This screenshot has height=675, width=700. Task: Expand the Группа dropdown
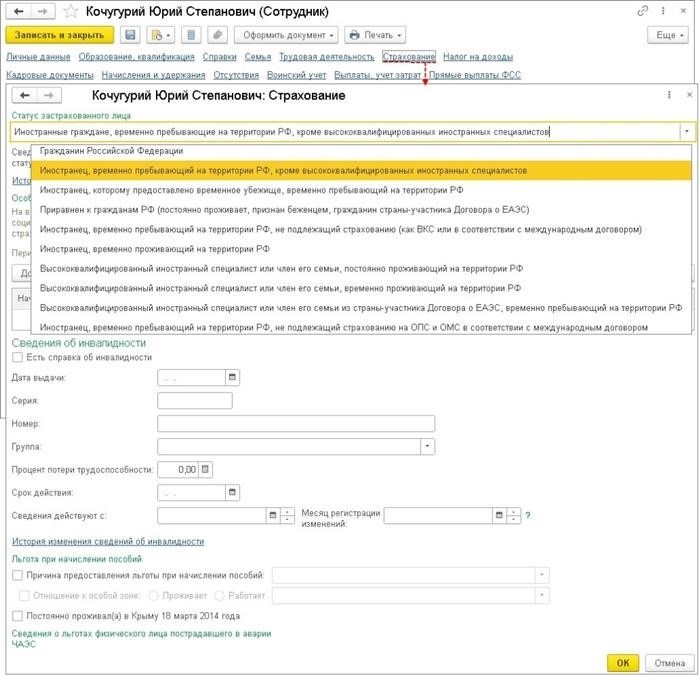[427, 446]
